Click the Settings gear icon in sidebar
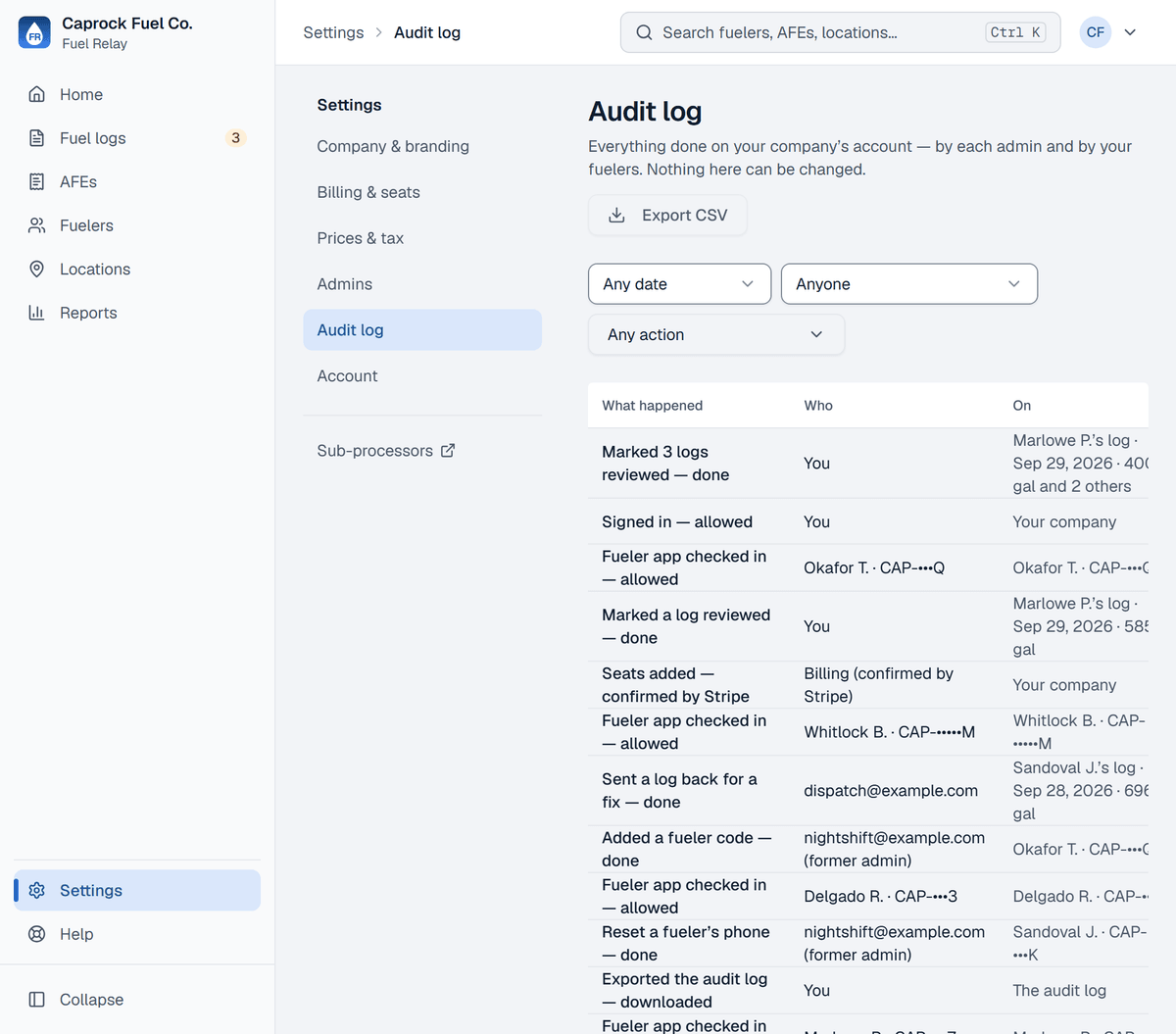 pos(37,890)
